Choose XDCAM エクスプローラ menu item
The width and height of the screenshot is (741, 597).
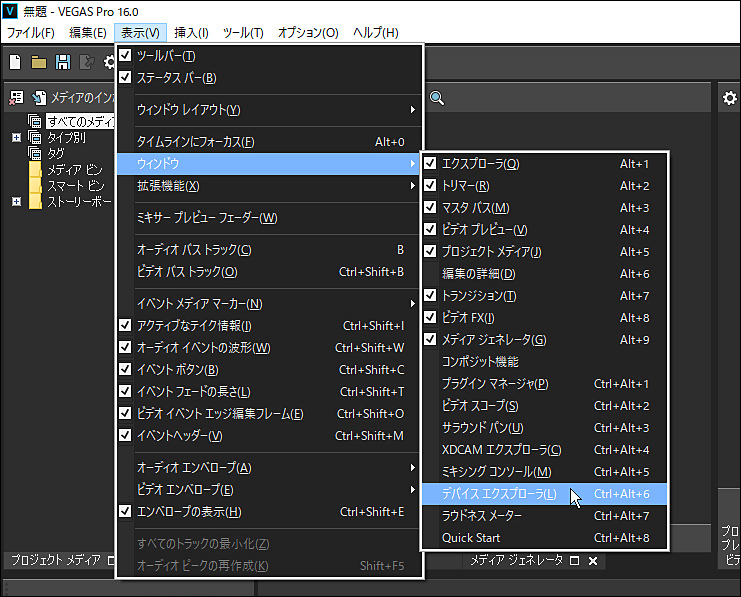(x=544, y=450)
